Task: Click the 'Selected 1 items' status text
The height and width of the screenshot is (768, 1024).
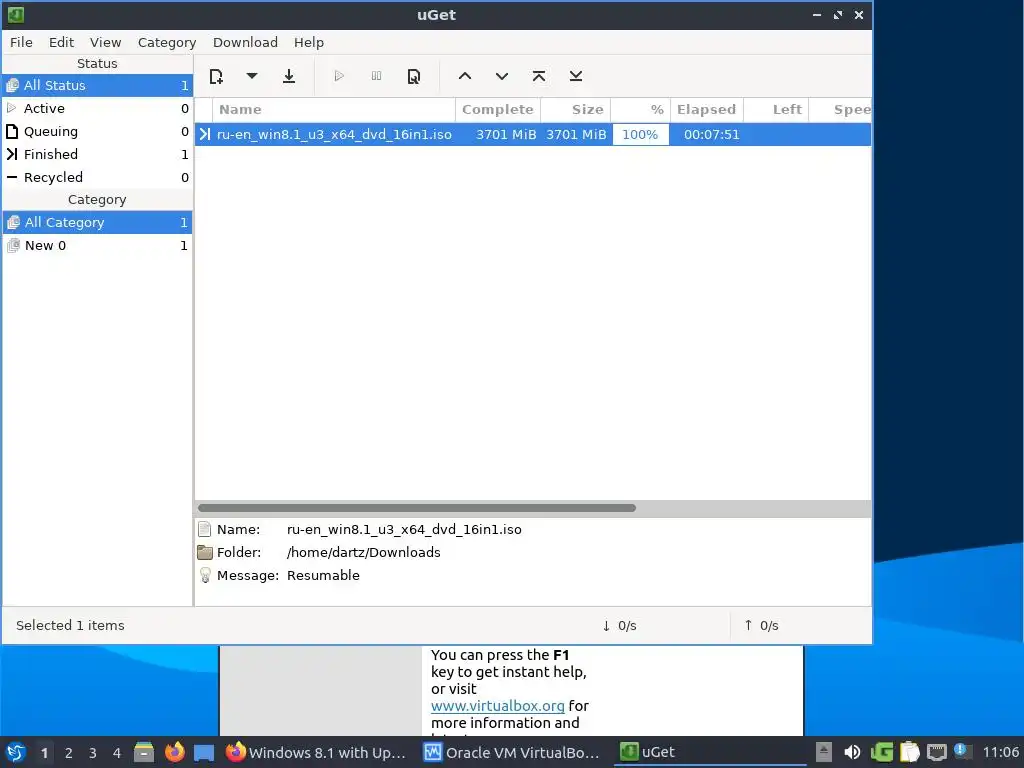Action: [x=71, y=626]
